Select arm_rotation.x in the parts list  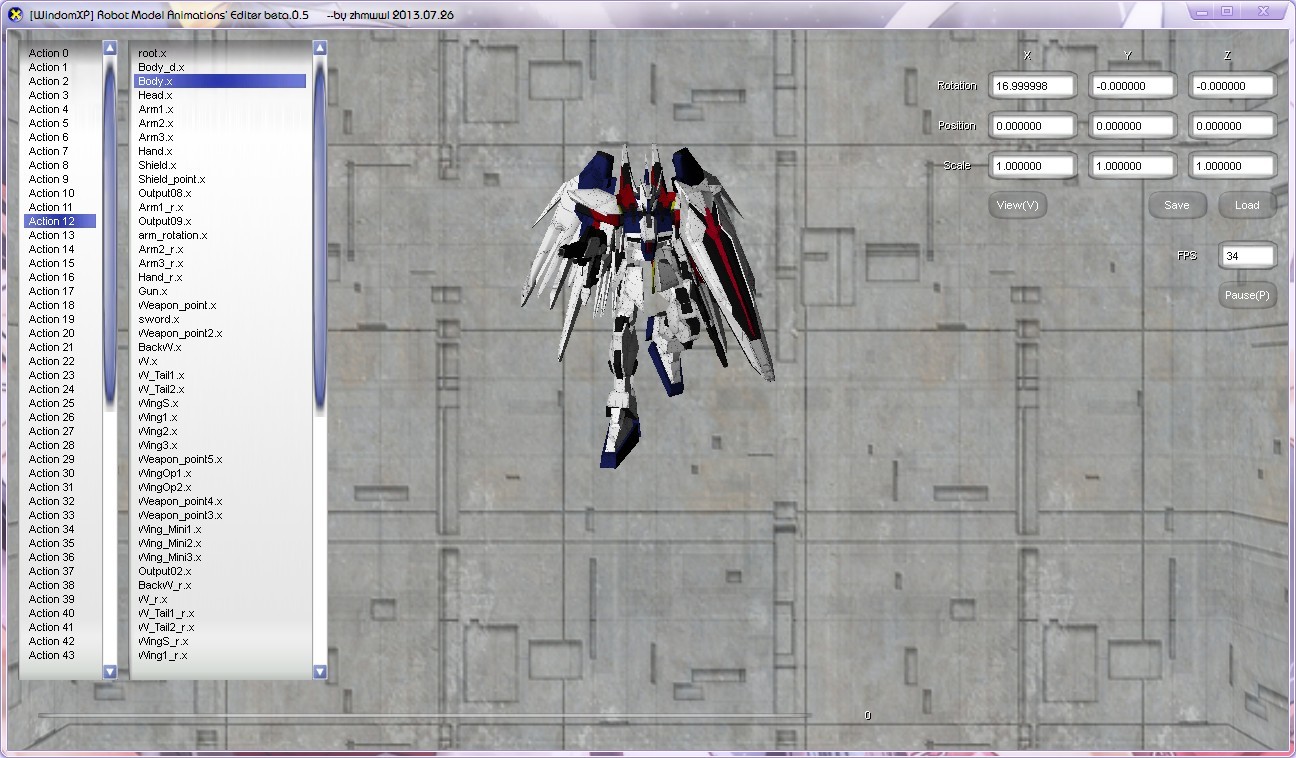click(220, 235)
